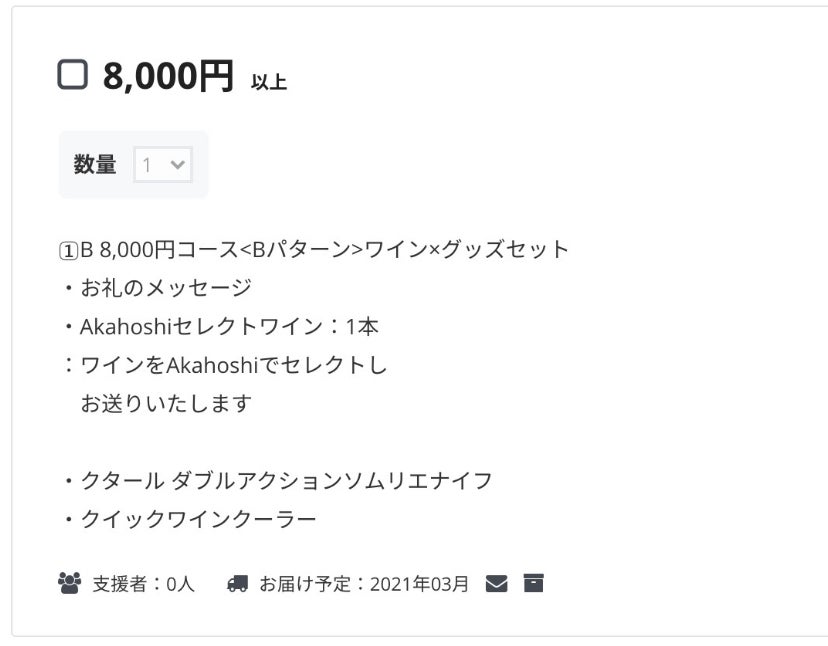Image resolution: width=828 pixels, height=646 pixels.
Task: Click the chevron arrow in quantity selector
Action: point(179,165)
